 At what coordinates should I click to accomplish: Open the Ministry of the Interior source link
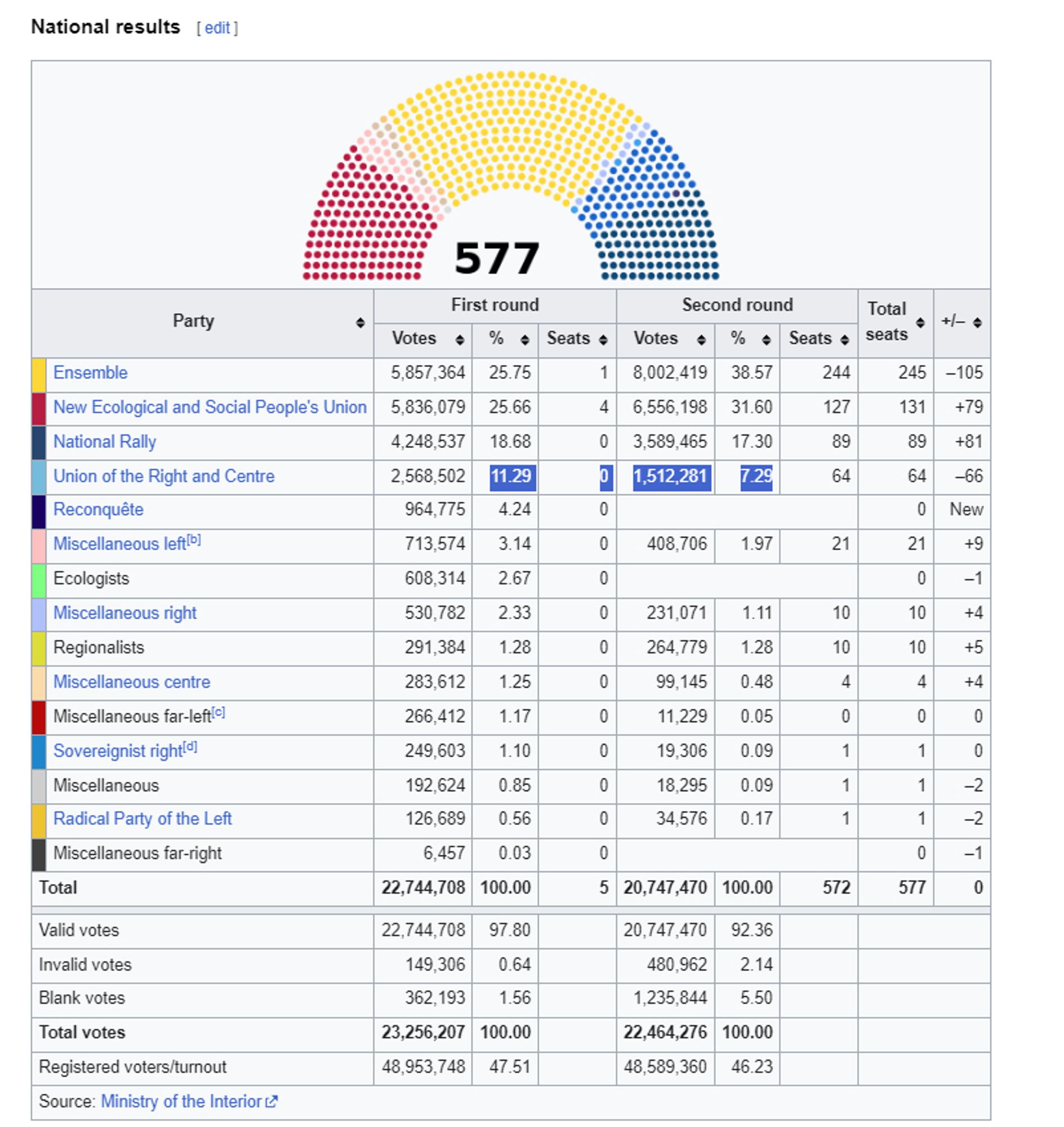click(181, 1102)
